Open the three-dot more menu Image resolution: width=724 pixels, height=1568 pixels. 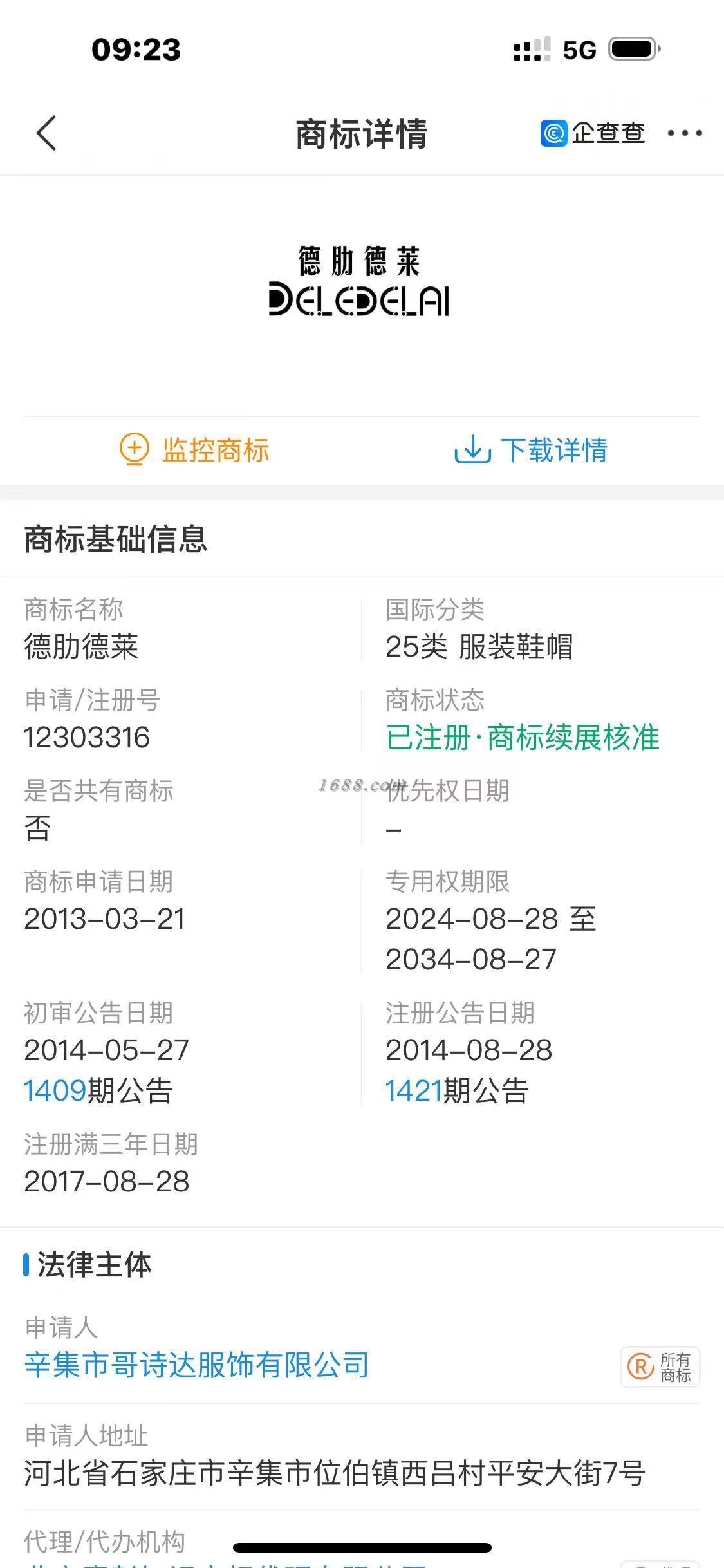tap(685, 133)
